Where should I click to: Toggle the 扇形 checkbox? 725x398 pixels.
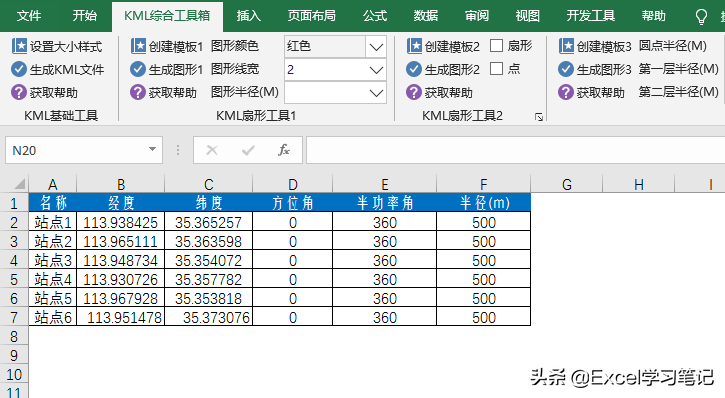point(496,46)
